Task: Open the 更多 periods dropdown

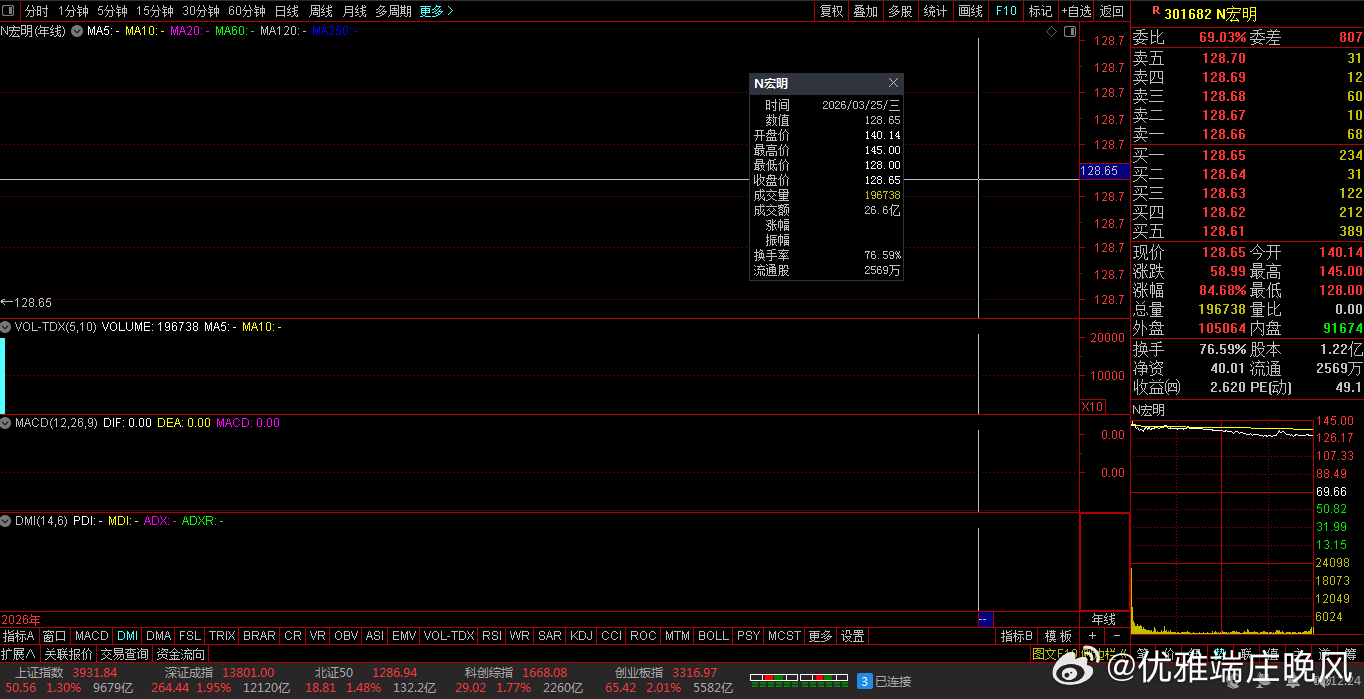Action: (x=436, y=11)
